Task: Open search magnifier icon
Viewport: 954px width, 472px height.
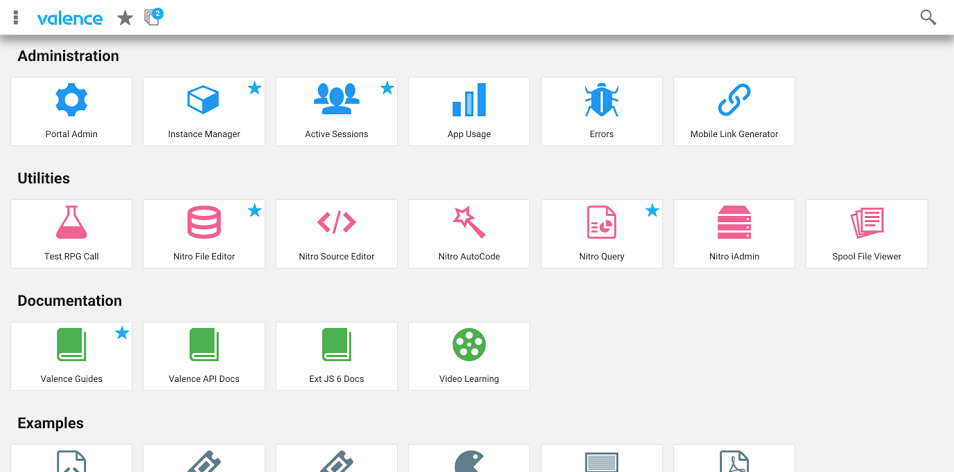Action: [x=928, y=17]
